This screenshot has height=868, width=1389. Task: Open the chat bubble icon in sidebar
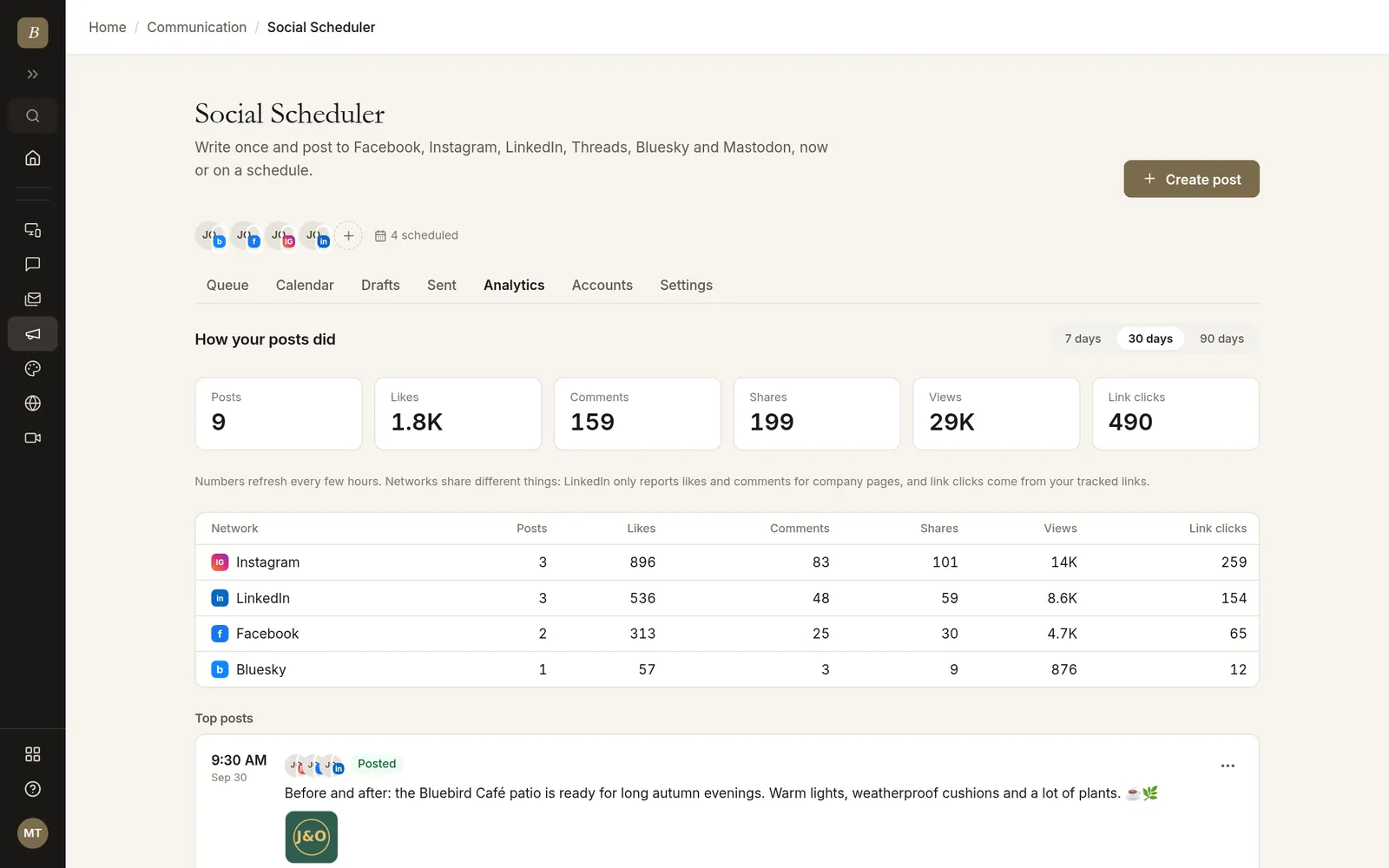tap(33, 265)
